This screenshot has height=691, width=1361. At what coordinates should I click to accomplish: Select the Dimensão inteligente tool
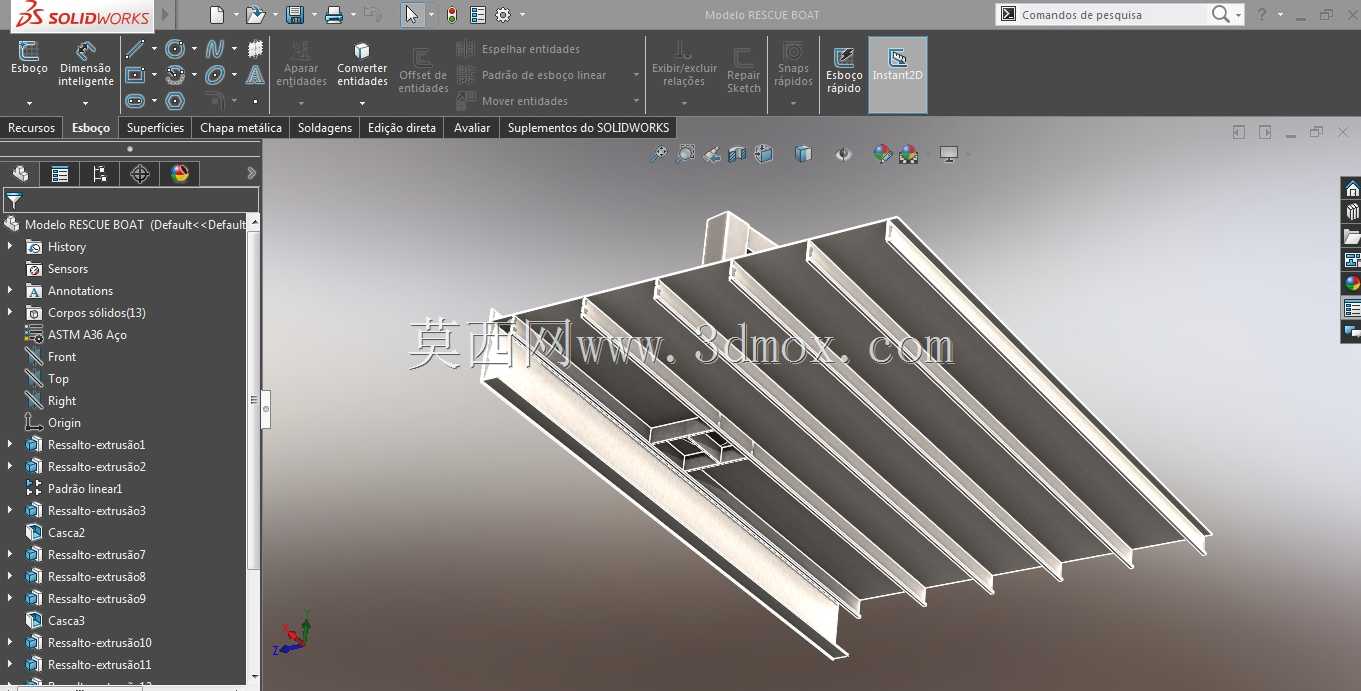(x=85, y=64)
